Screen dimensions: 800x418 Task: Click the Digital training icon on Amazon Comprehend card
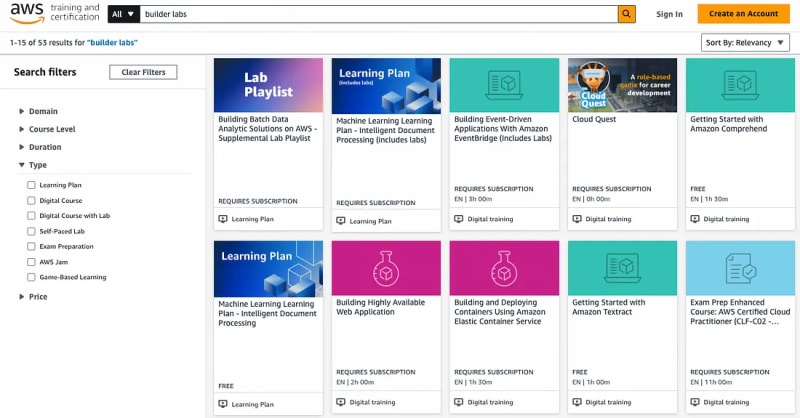click(x=695, y=219)
